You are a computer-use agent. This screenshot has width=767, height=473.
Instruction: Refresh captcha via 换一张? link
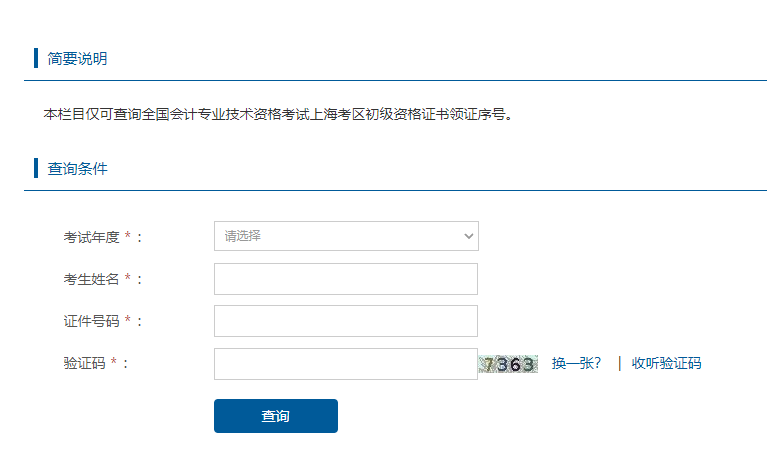[x=576, y=364]
